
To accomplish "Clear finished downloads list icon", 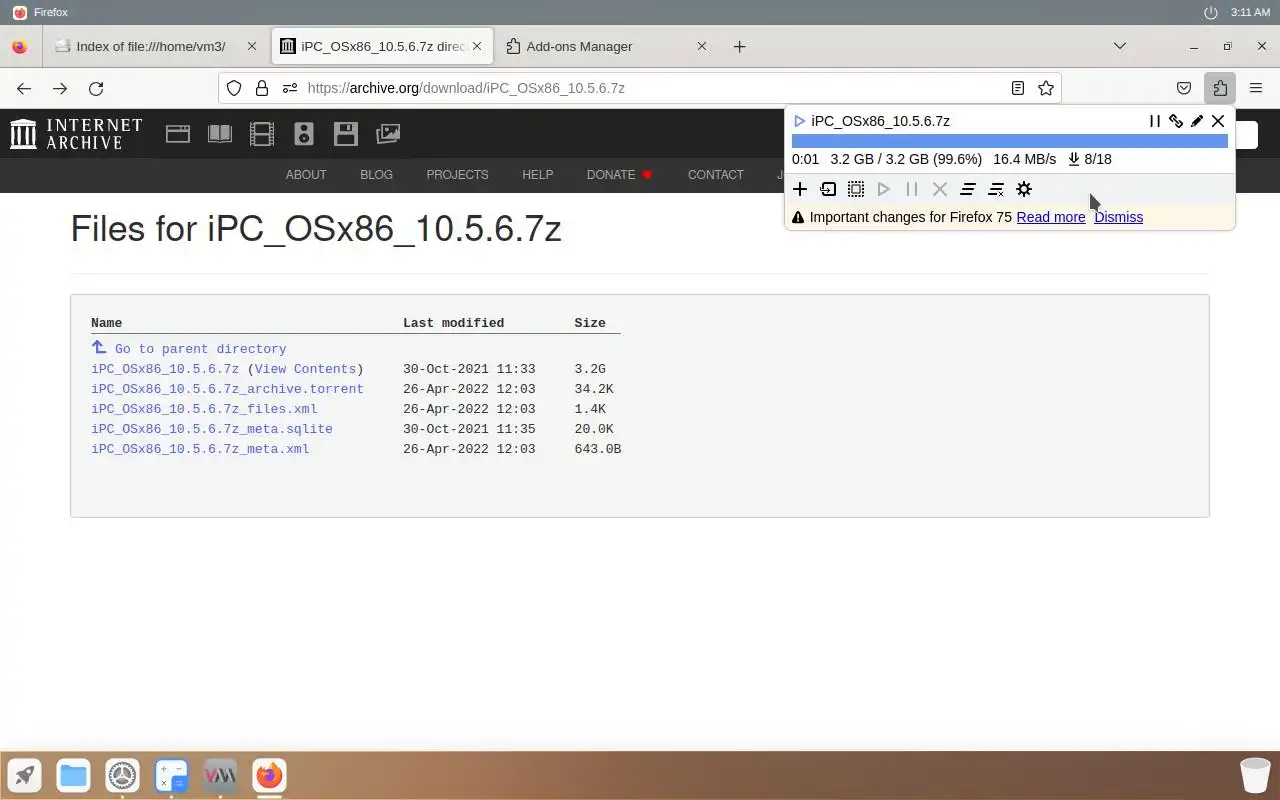I will click(996, 189).
